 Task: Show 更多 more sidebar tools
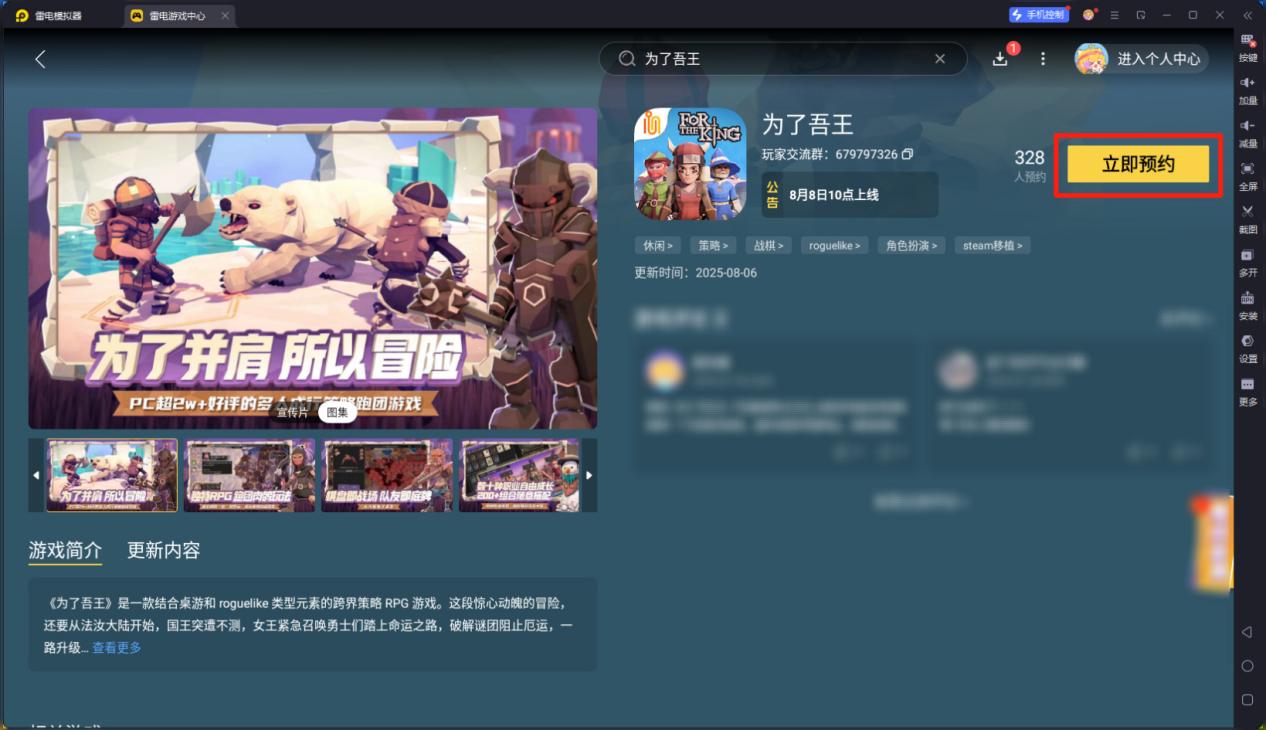point(1247,391)
